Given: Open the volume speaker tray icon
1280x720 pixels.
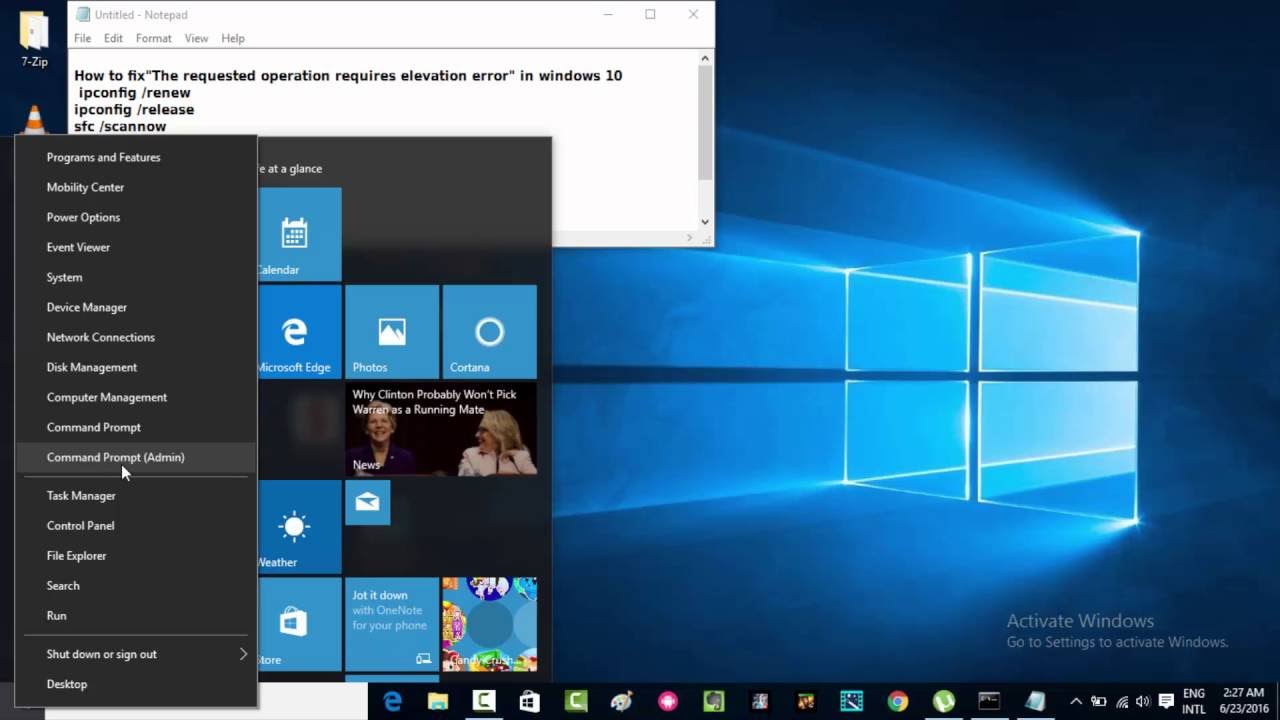Looking at the screenshot, I should (1143, 702).
